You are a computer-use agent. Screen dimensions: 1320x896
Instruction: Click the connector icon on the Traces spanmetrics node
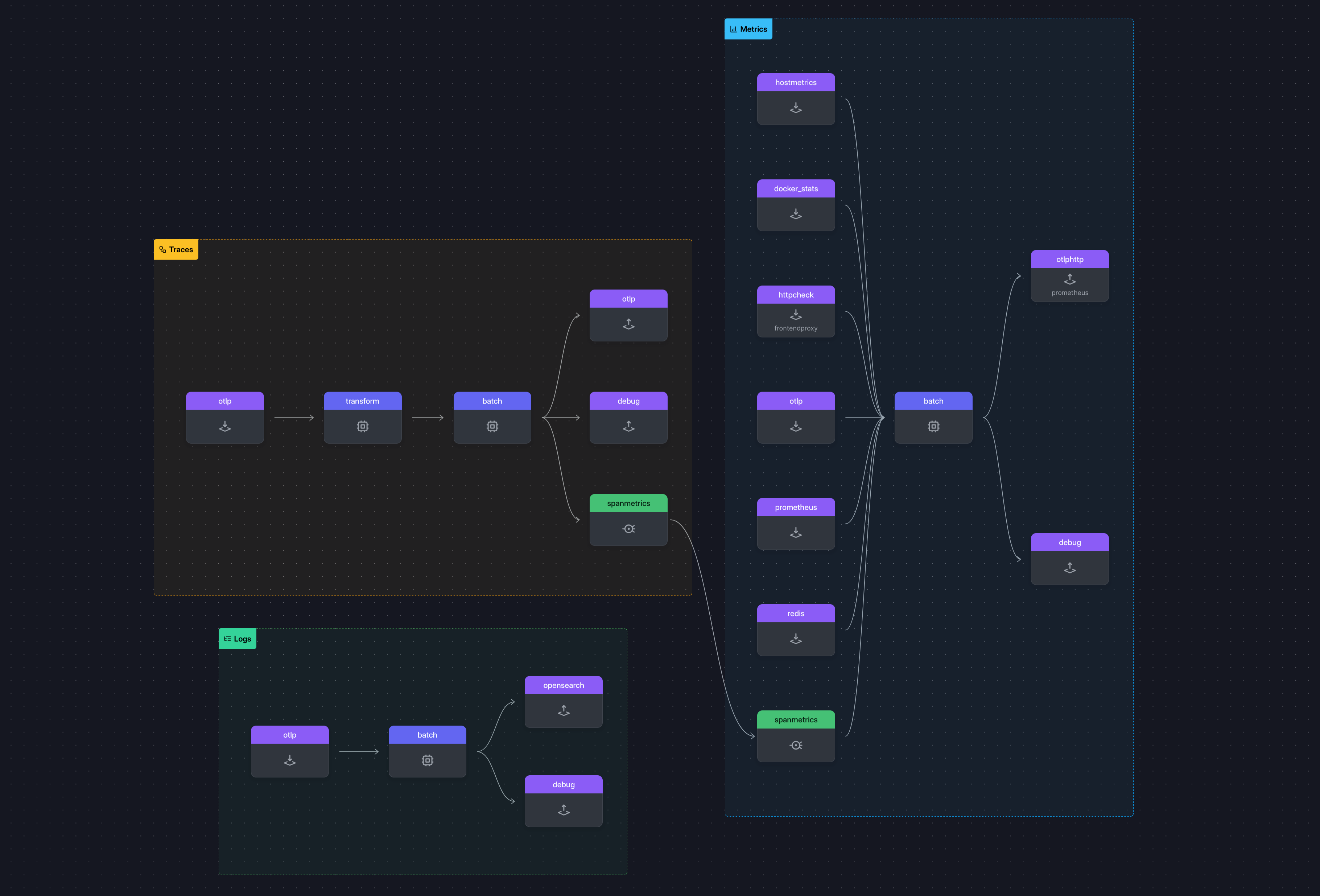tap(628, 528)
